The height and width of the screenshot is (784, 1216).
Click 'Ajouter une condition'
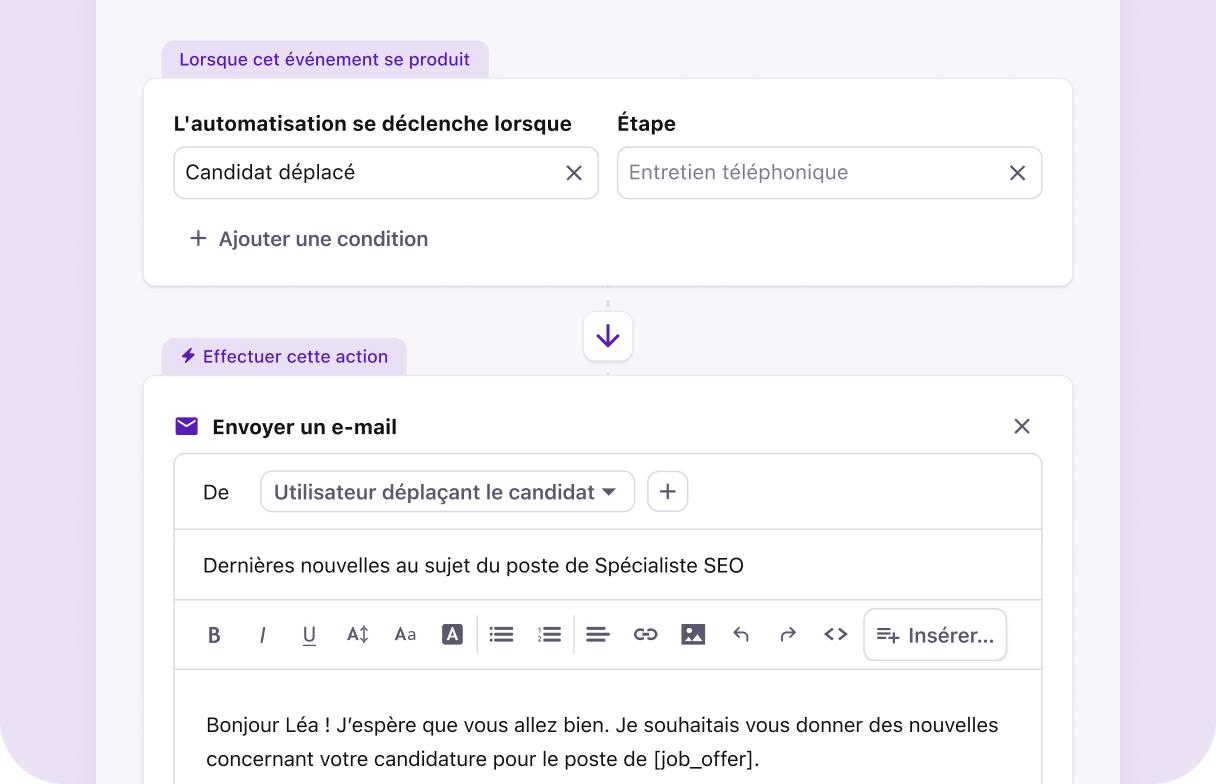[308, 238]
